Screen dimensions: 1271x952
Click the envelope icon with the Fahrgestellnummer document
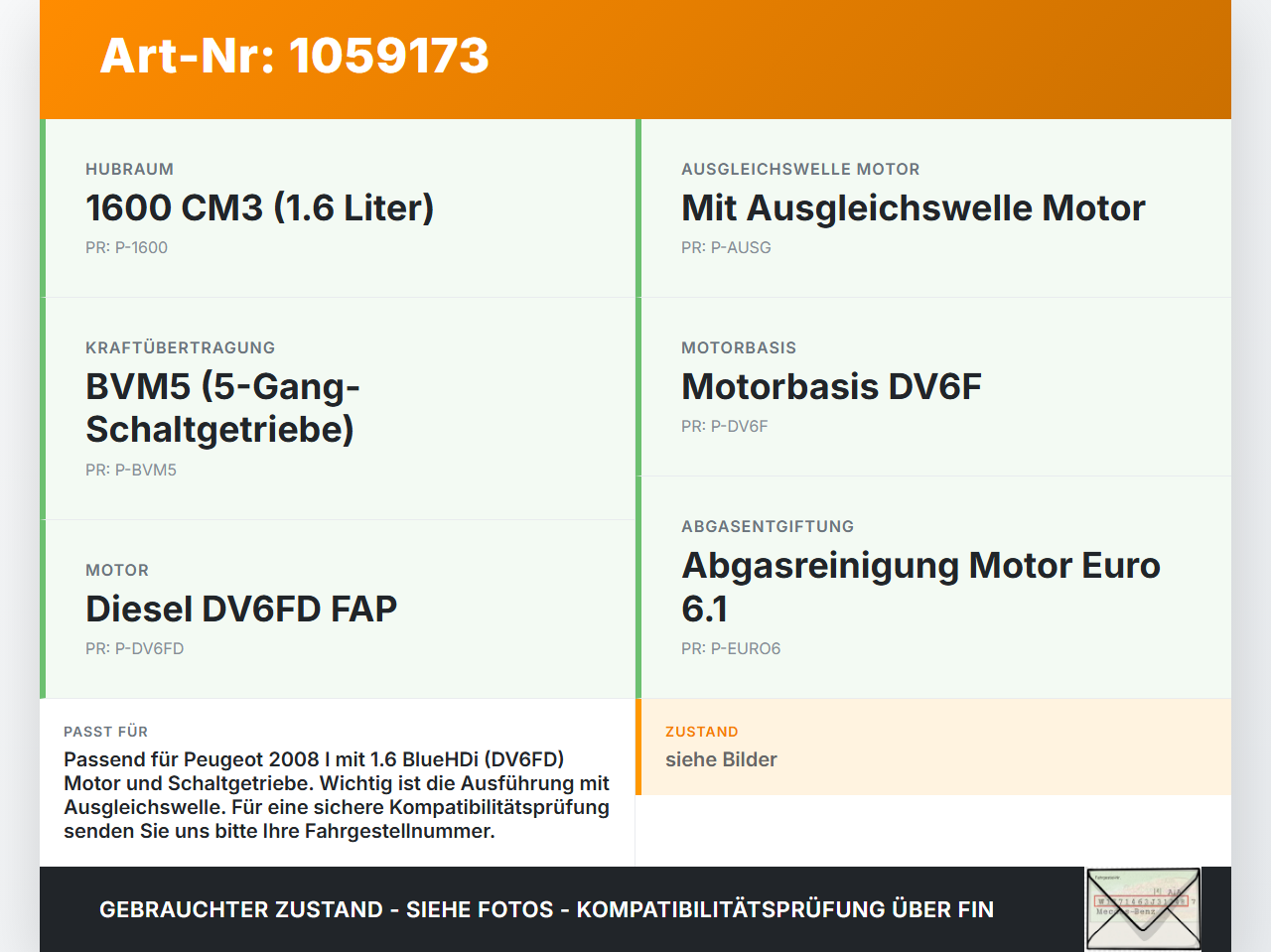1143,909
